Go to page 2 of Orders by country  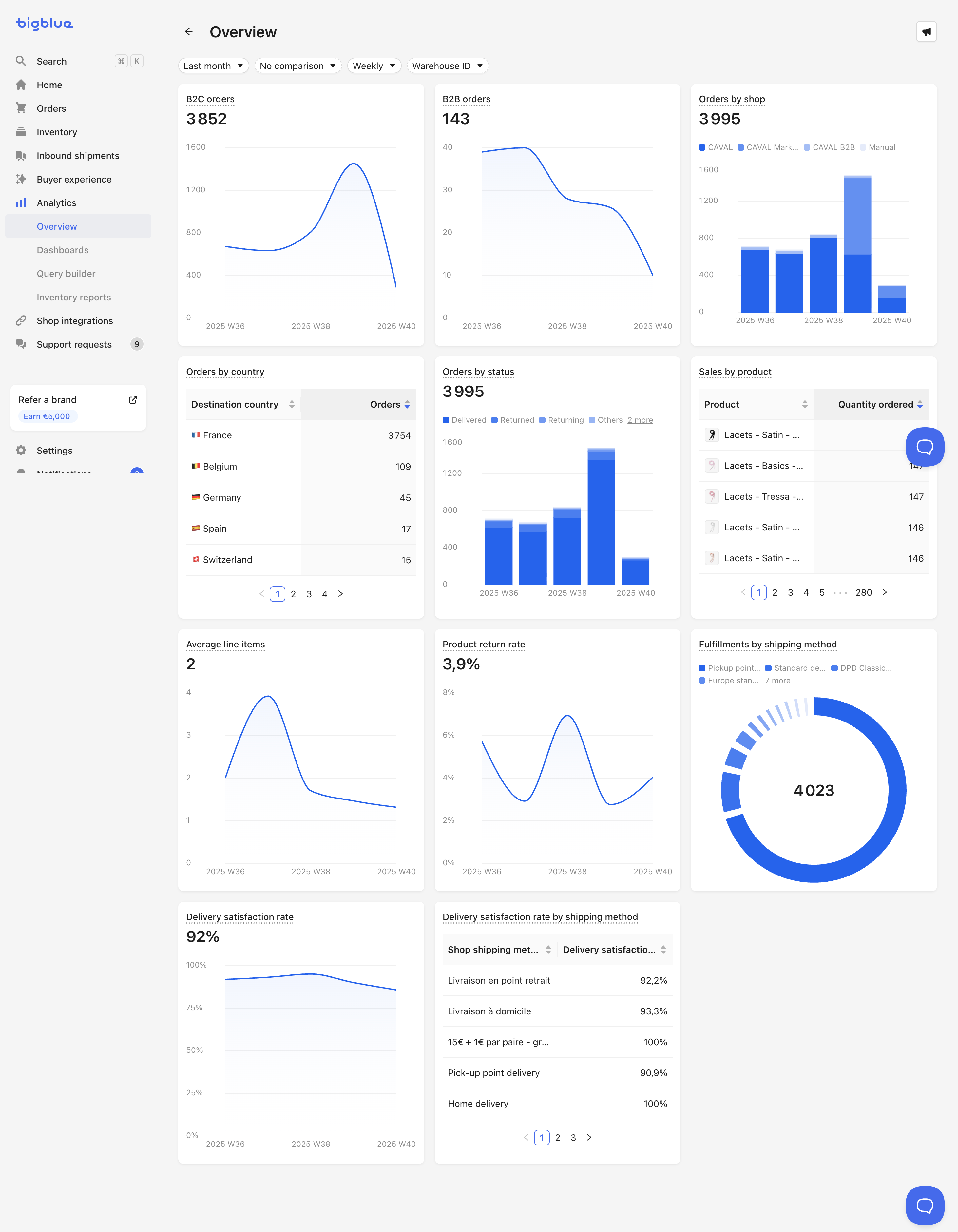coord(293,594)
